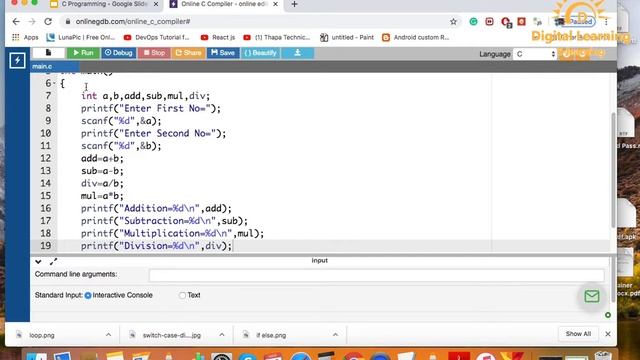Open the Apps bookmarks shortcut

pyautogui.click(x=25, y=38)
